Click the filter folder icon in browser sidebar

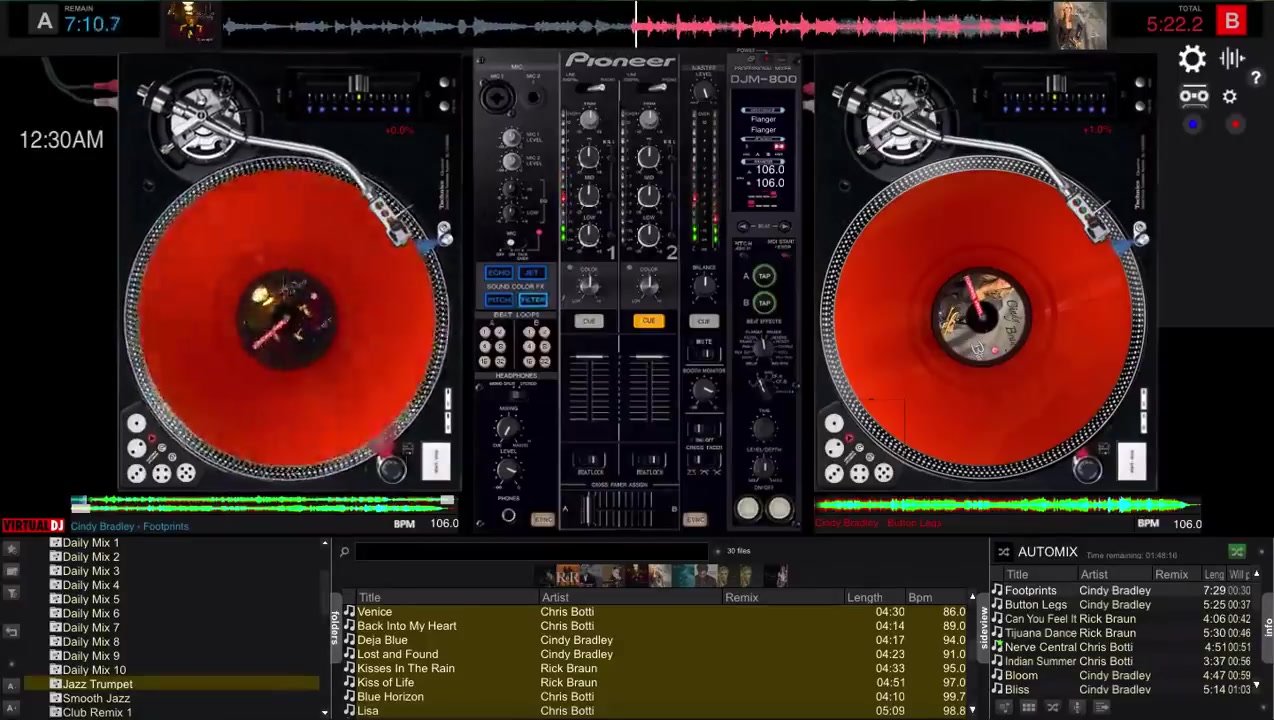pos(11,593)
